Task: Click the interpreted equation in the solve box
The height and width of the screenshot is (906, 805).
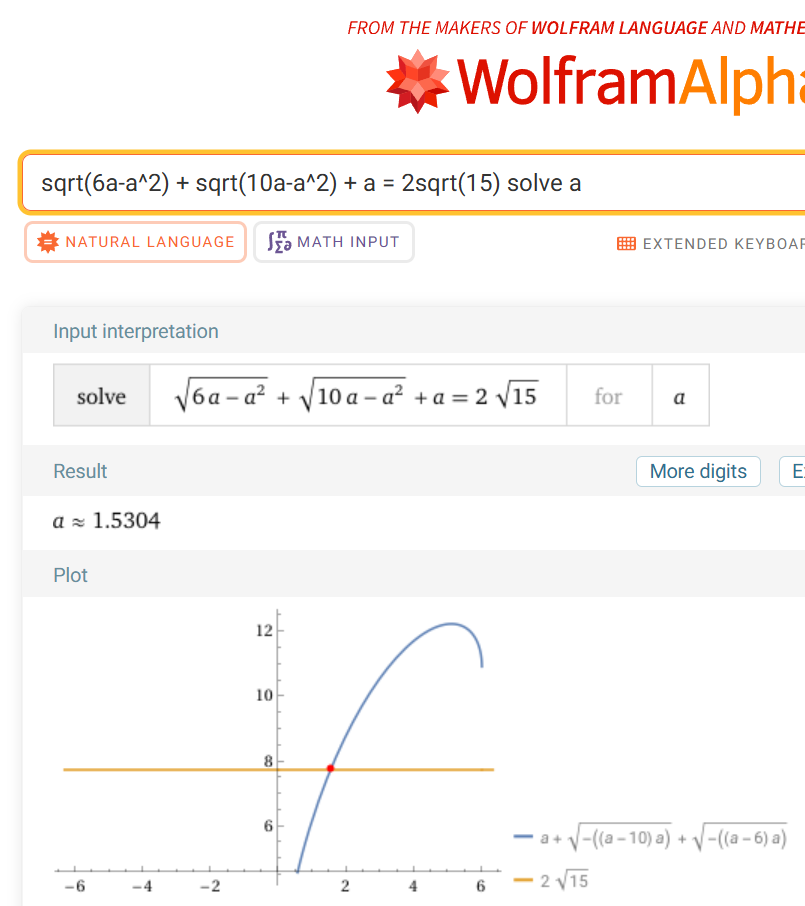Action: 357,397
